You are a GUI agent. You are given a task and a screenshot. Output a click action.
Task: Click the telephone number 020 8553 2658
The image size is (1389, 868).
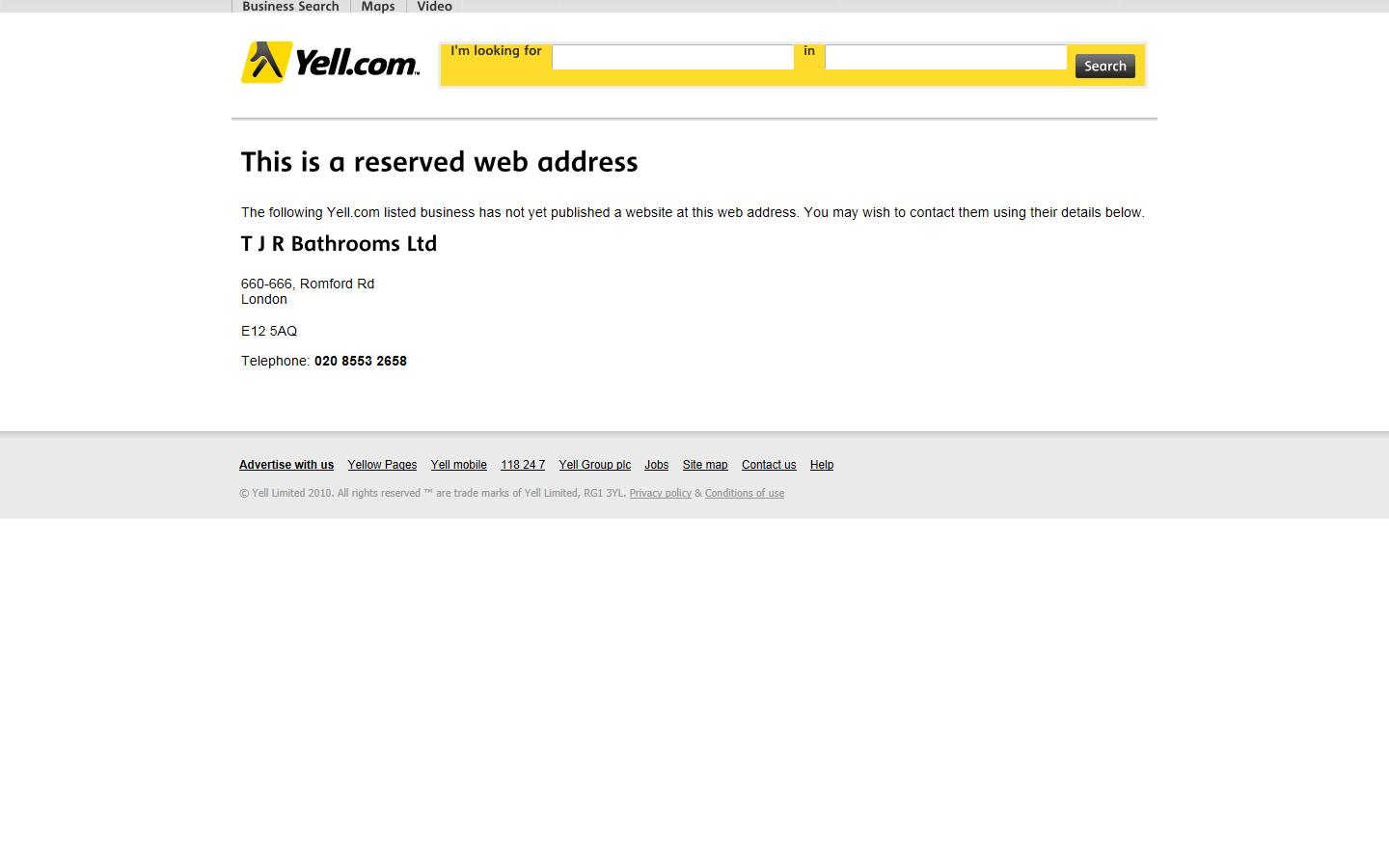(x=361, y=361)
